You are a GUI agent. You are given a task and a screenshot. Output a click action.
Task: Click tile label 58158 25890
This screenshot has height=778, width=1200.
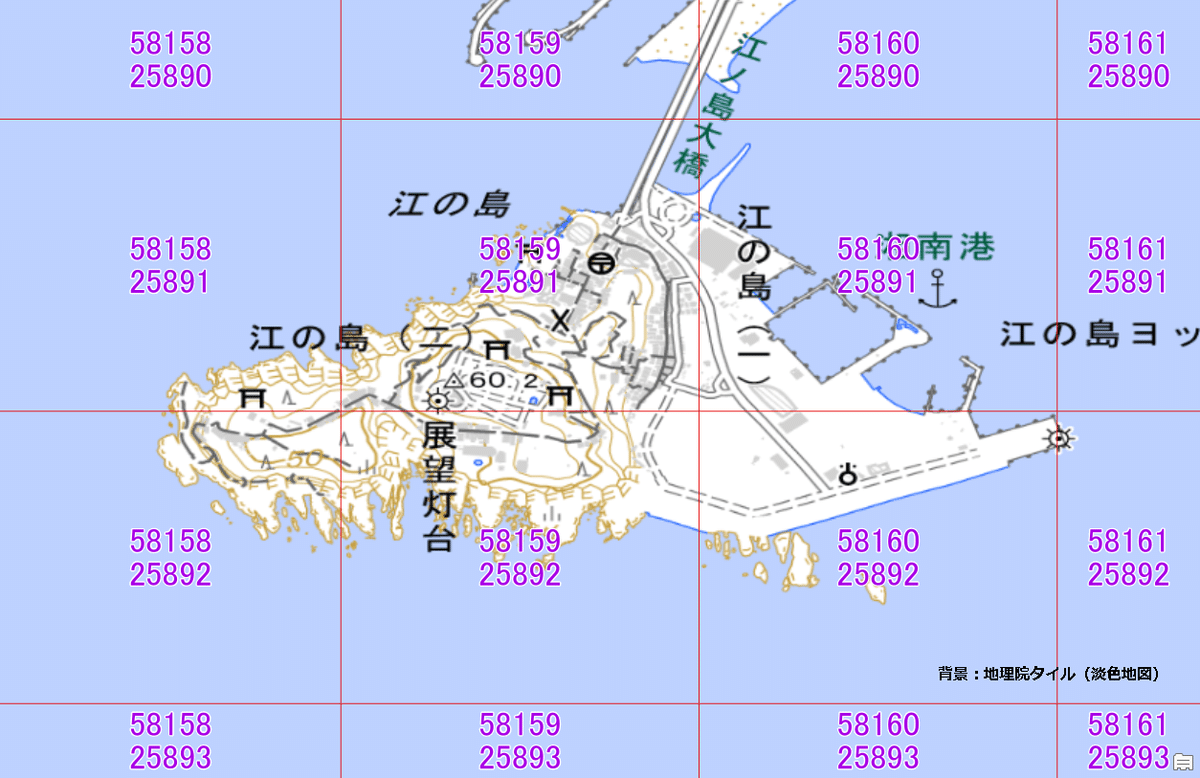click(171, 60)
